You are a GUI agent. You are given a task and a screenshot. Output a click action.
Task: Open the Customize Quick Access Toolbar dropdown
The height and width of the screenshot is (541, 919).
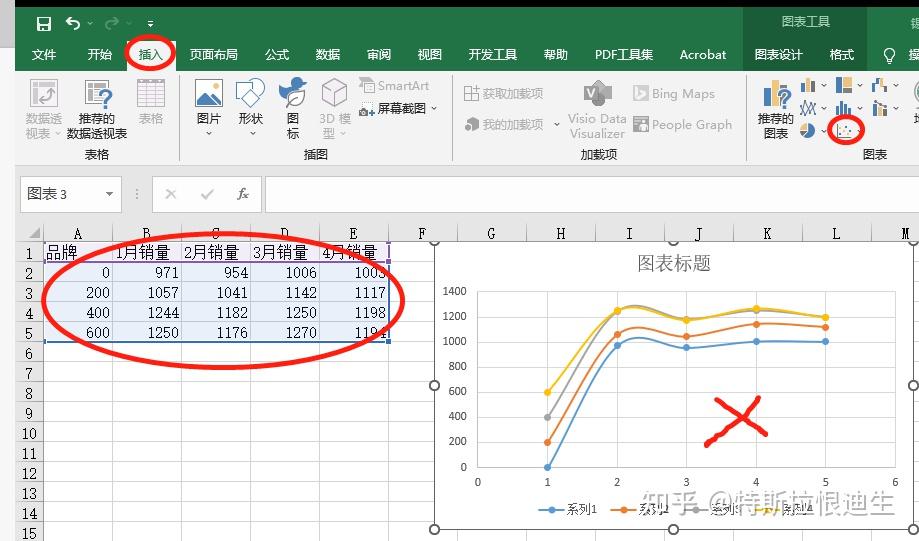[x=151, y=24]
